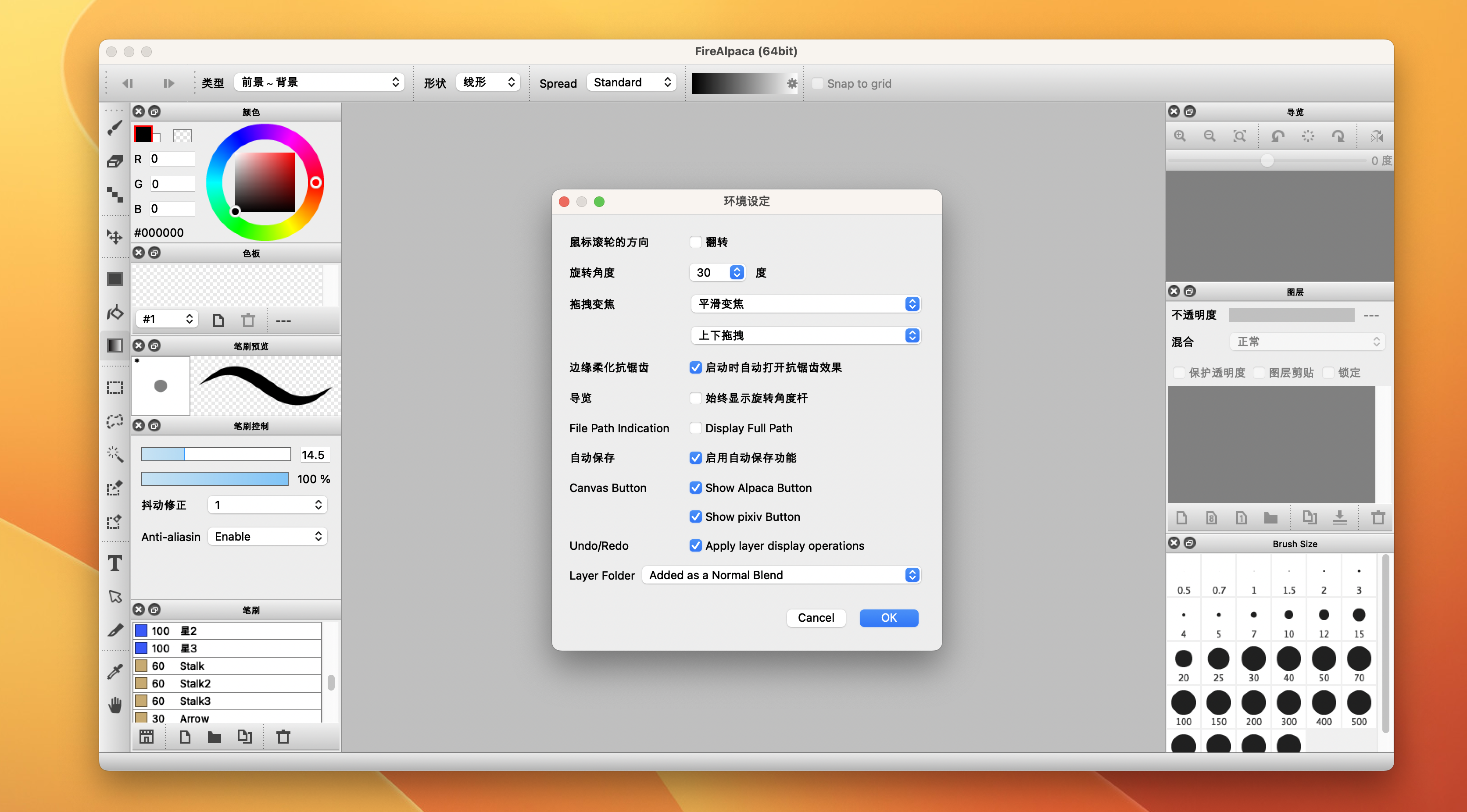1467x812 pixels.
Task: Select the Brush tool in left toolbar
Action: point(114,128)
